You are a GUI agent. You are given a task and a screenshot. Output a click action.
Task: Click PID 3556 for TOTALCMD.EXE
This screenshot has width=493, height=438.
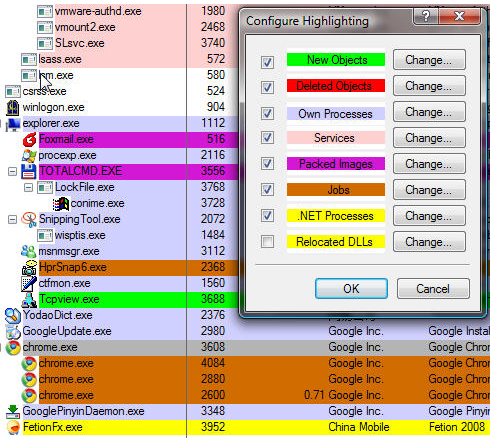[x=213, y=171]
